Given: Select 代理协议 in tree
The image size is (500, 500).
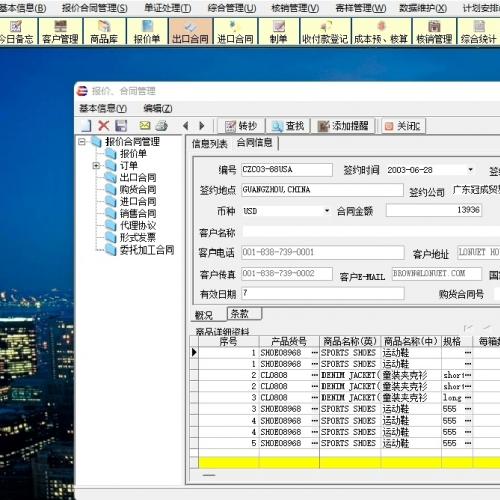Looking at the screenshot, I should tap(138, 225).
